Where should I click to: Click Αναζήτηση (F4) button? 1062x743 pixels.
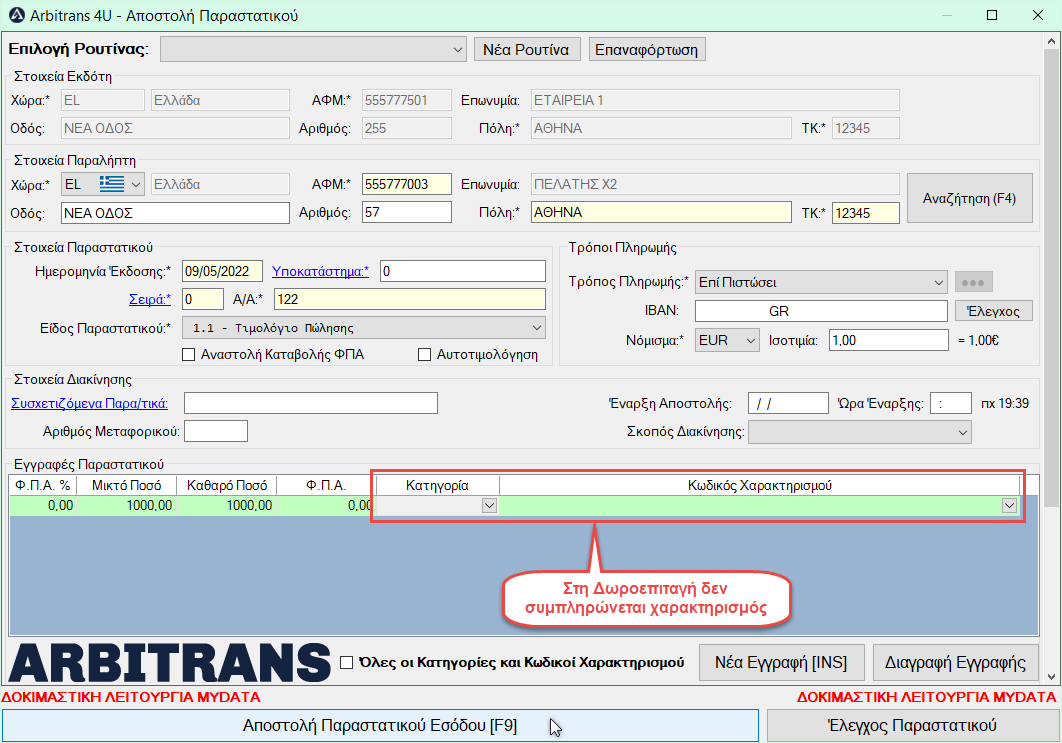pos(969,198)
